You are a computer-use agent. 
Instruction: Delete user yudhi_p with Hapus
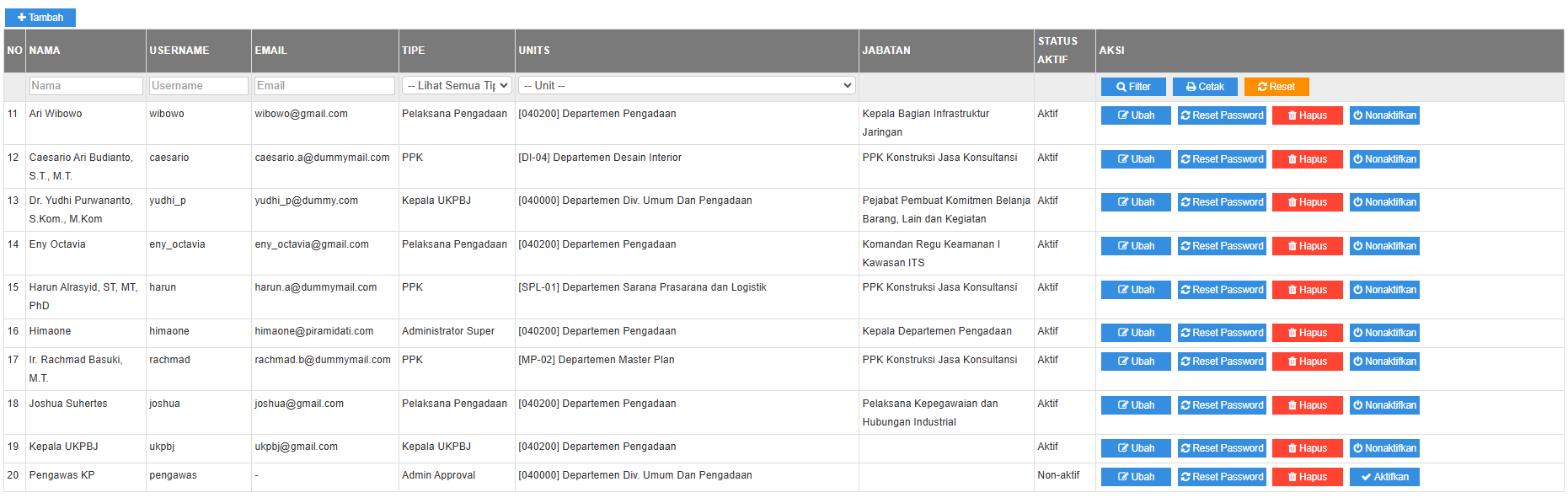1307,202
